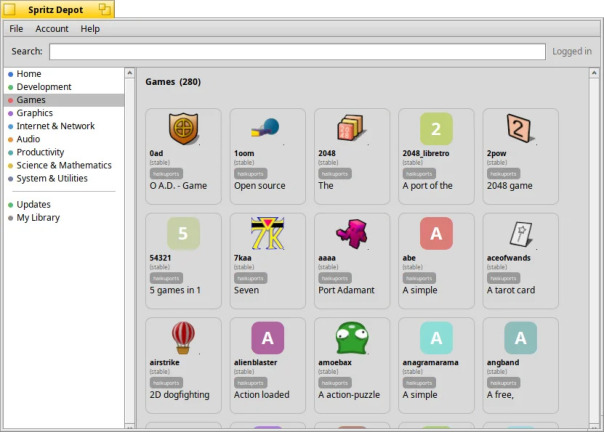Image resolution: width=604 pixels, height=432 pixels.
Task: Click the abe red A icon
Action: point(436,234)
